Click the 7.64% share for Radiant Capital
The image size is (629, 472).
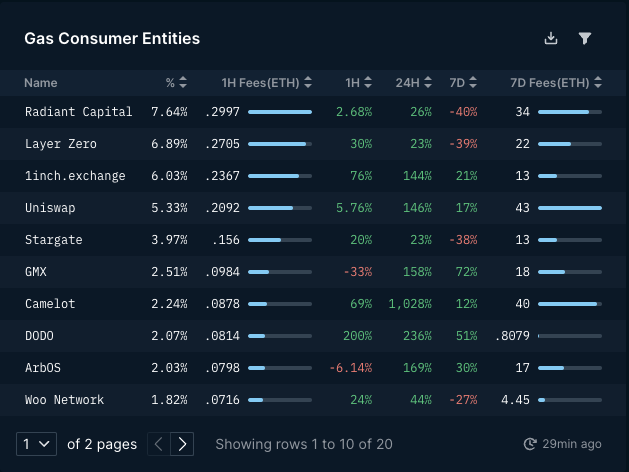coord(169,112)
